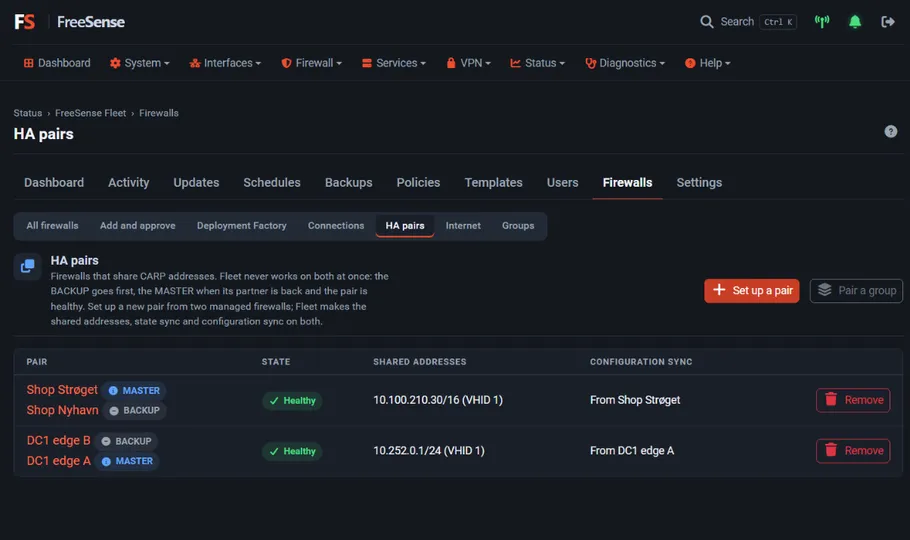Click the logout arrow icon
Screen dimensions: 910x540
(x=888, y=22)
